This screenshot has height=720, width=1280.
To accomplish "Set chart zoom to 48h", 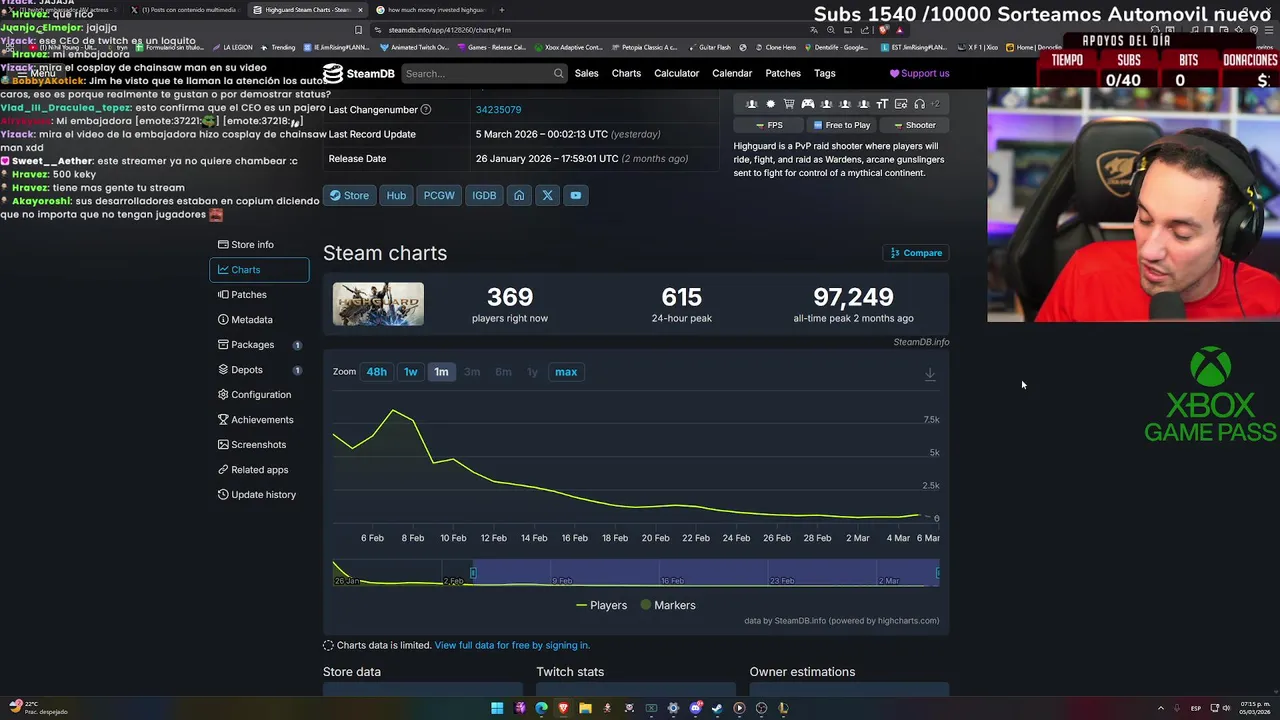I will [x=376, y=372].
